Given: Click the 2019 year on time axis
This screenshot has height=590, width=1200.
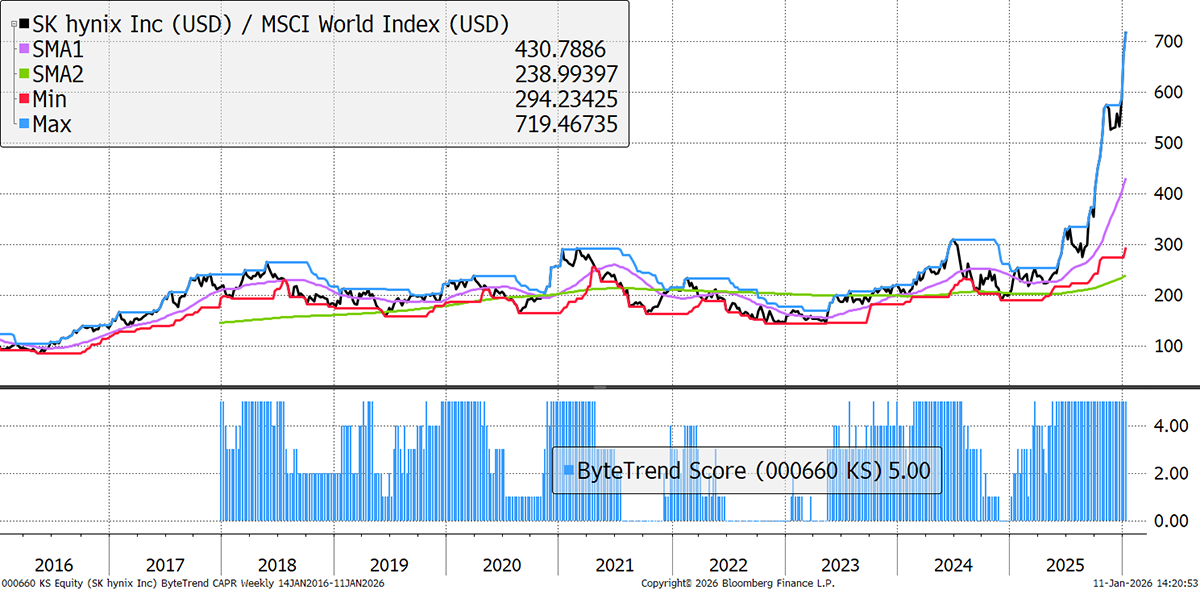Looking at the screenshot, I should [390, 564].
